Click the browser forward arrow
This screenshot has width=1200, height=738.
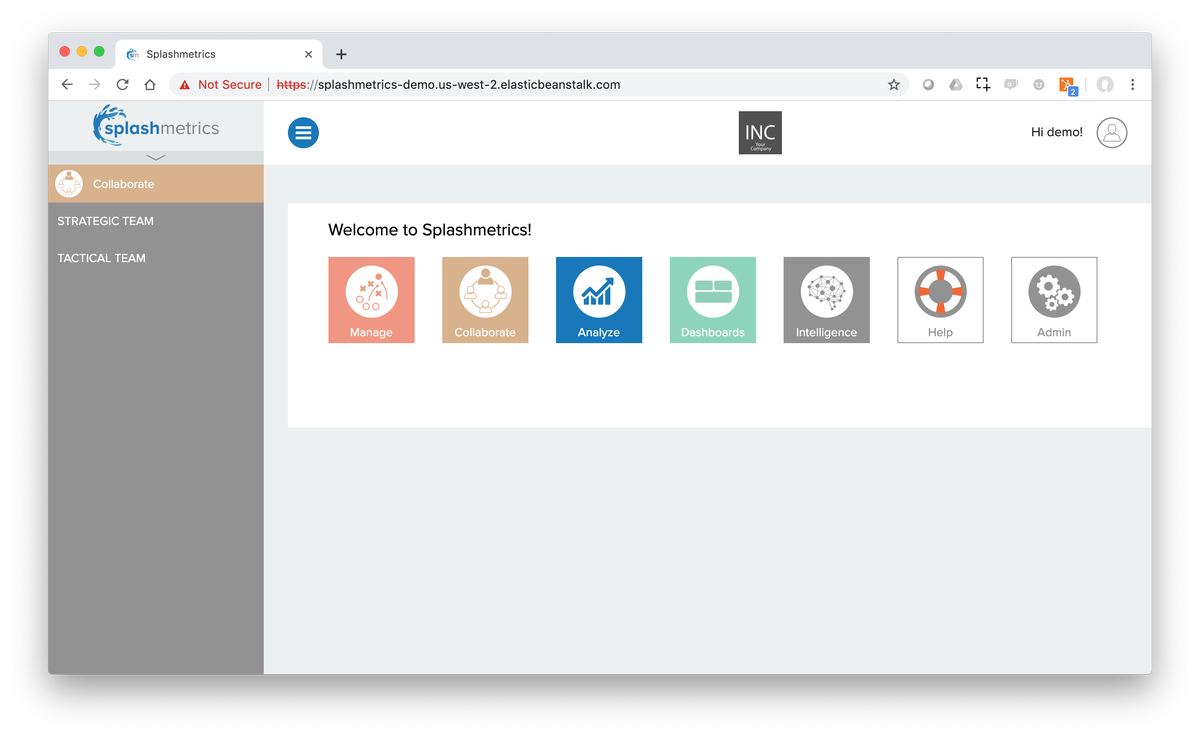click(95, 85)
